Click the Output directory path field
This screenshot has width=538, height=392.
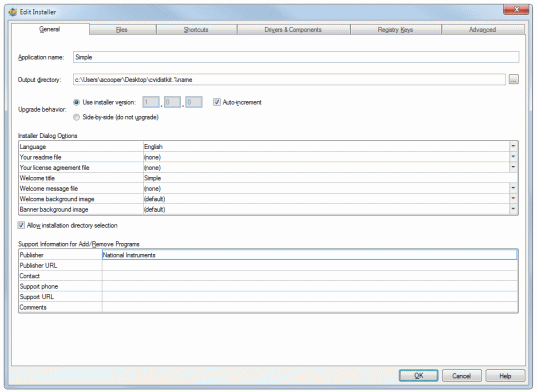(289, 80)
